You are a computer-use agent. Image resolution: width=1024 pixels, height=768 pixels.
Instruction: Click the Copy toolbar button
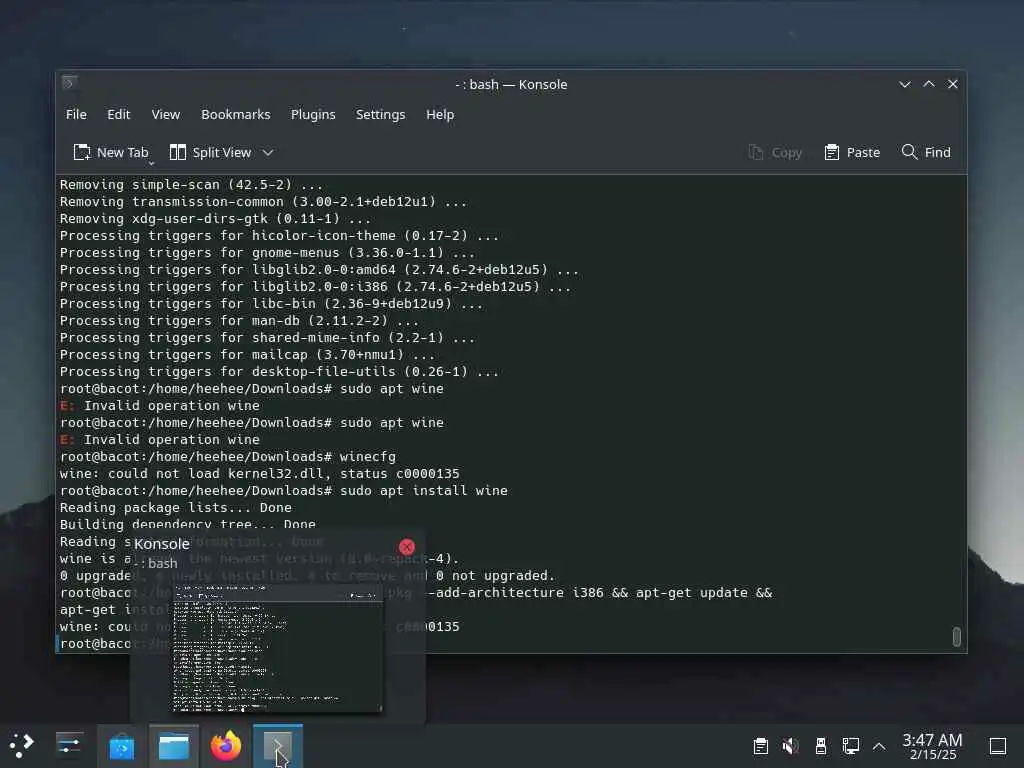point(775,152)
